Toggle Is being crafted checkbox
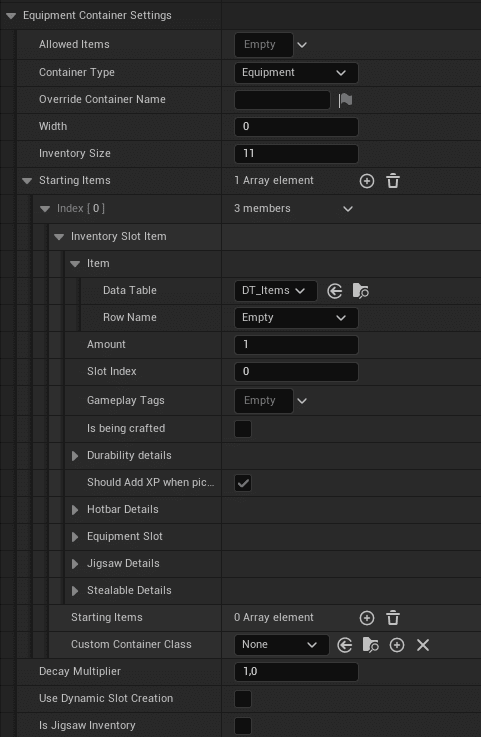The image size is (481, 737). point(243,429)
